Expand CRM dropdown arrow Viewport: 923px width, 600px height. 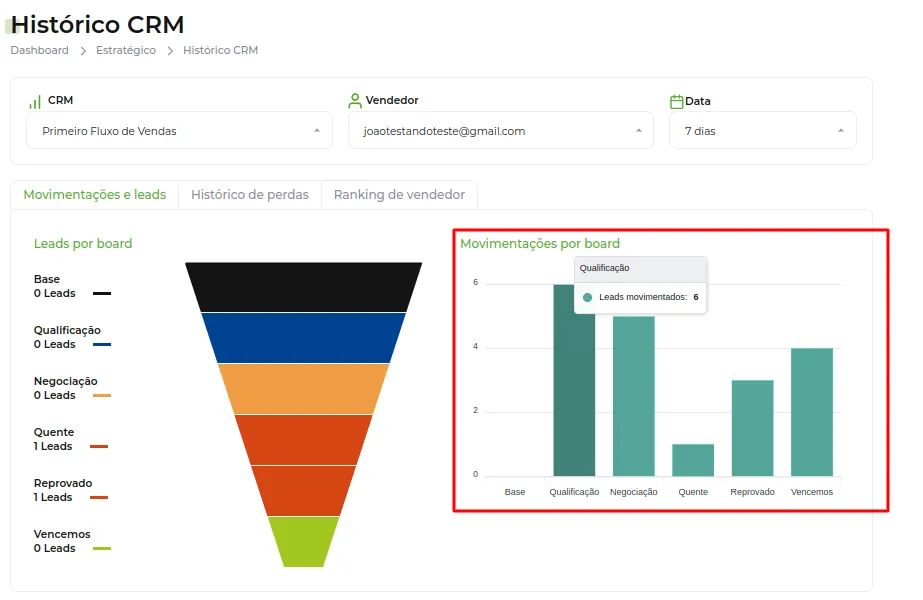pos(317,131)
